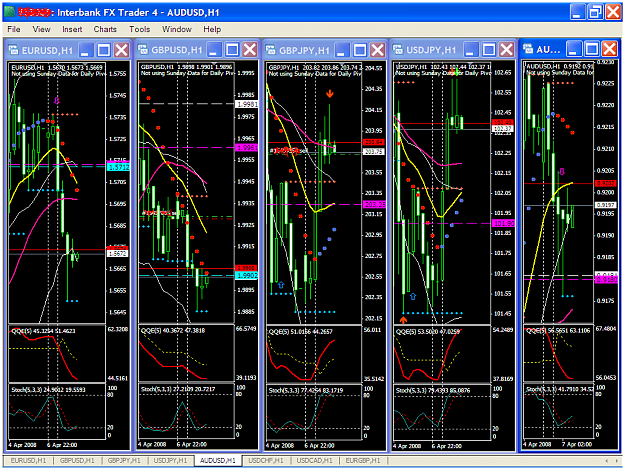
Task: Close the EURUSD,H1 chart window
Action: pos(121,50)
